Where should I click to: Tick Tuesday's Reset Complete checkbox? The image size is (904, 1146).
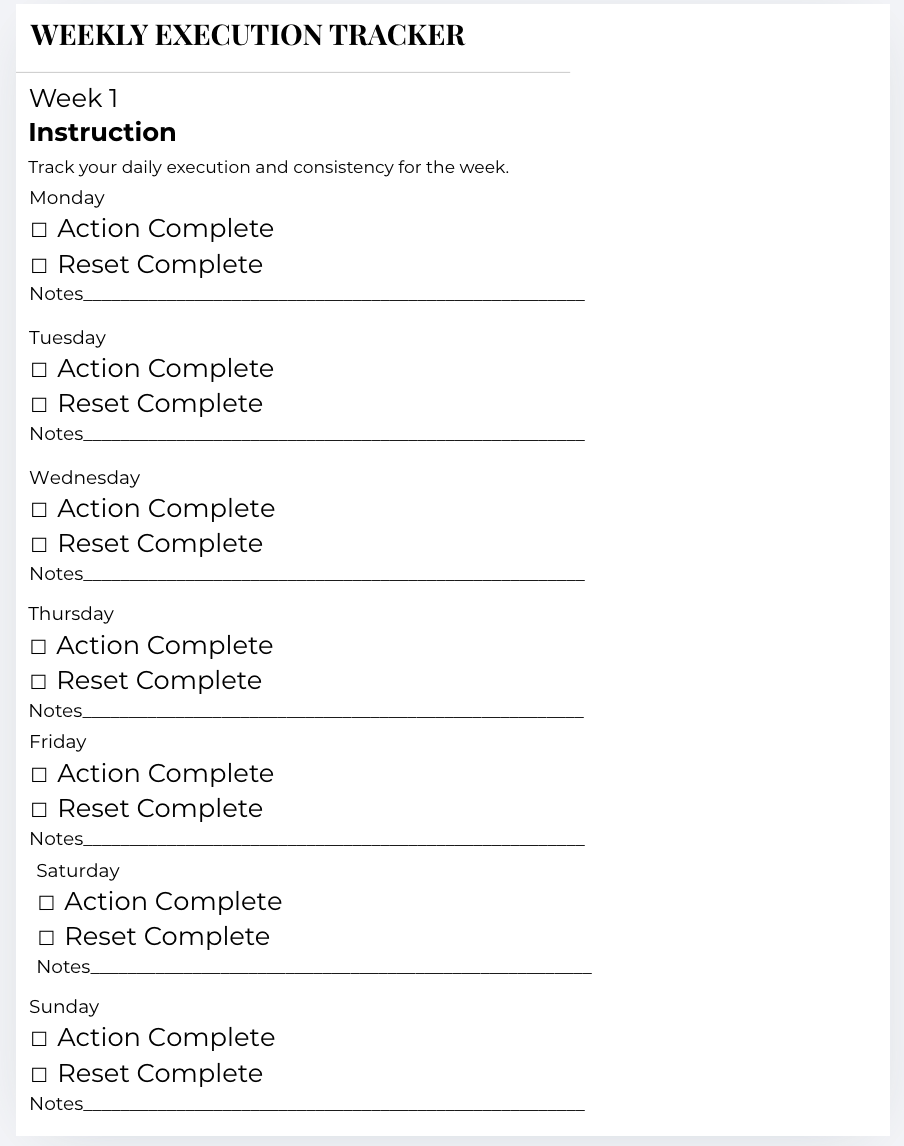point(39,405)
